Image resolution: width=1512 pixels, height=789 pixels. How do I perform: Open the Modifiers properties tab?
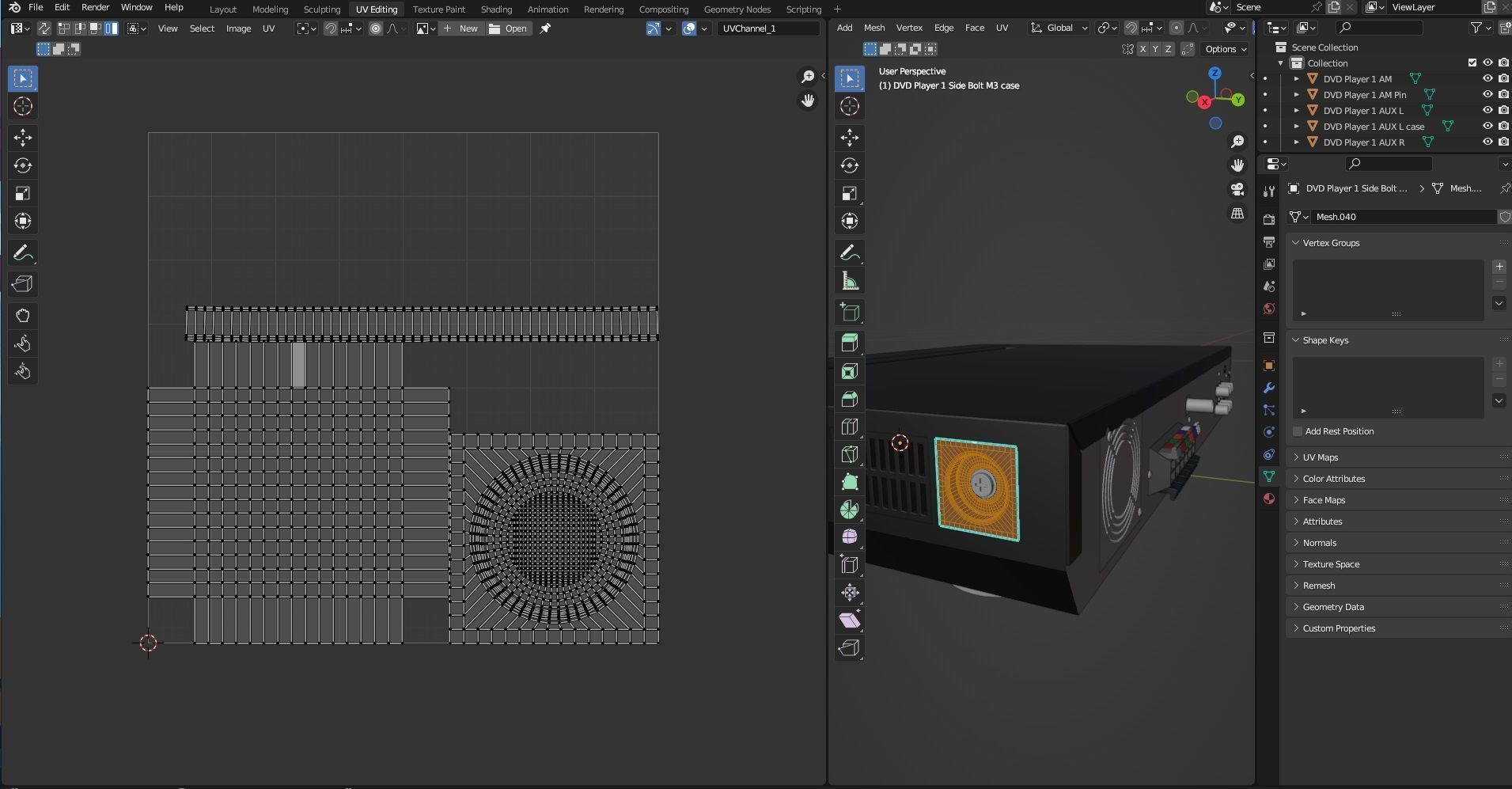click(x=1269, y=388)
